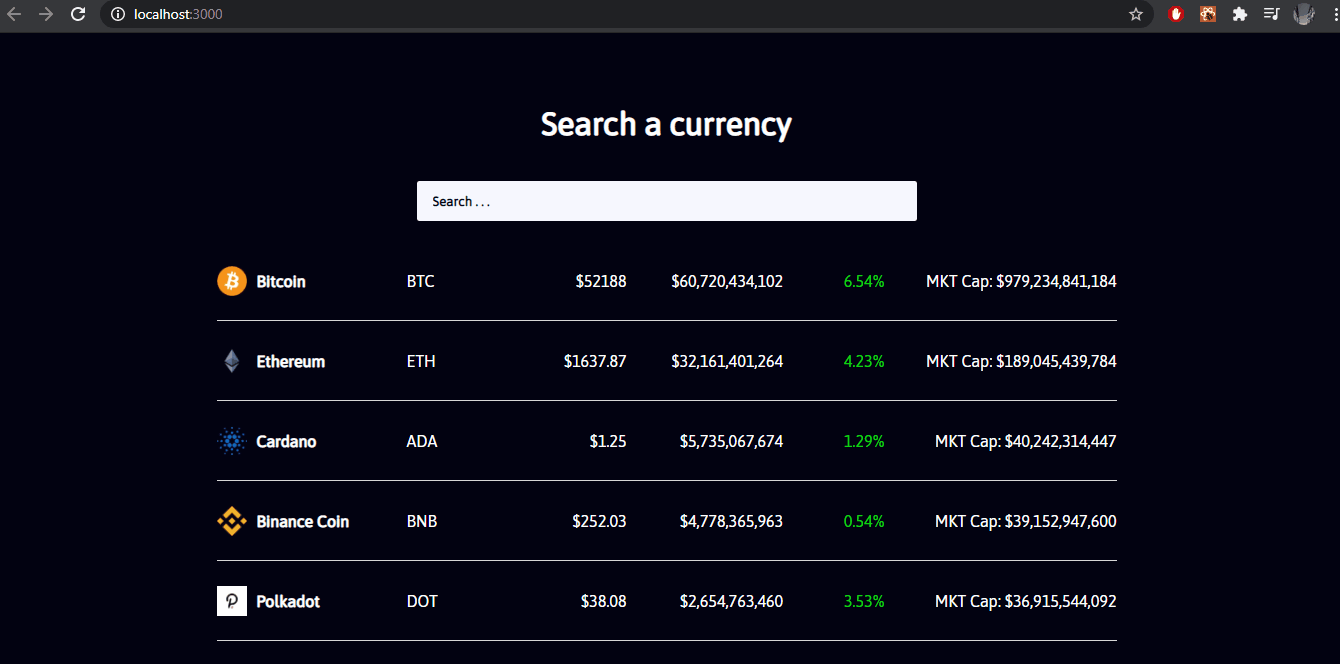Select the Binance Coin name

[x=303, y=522]
